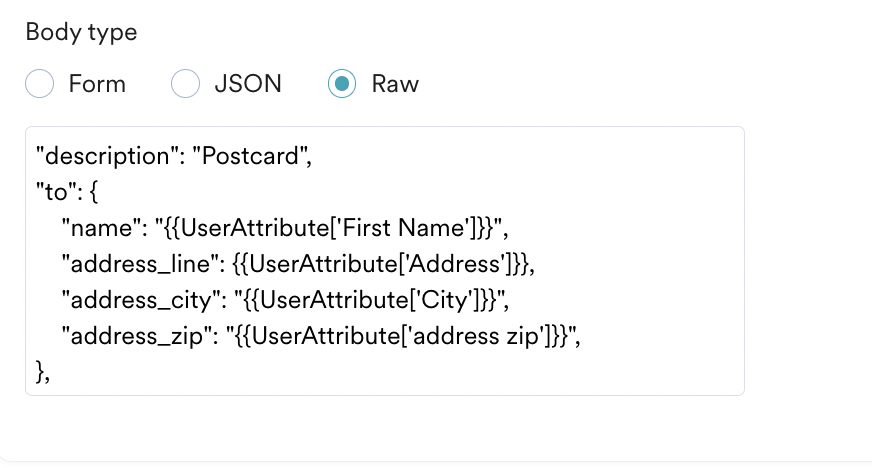This screenshot has height=468, width=872.
Task: Click the "address_line" Address attribute line
Action: [298, 264]
